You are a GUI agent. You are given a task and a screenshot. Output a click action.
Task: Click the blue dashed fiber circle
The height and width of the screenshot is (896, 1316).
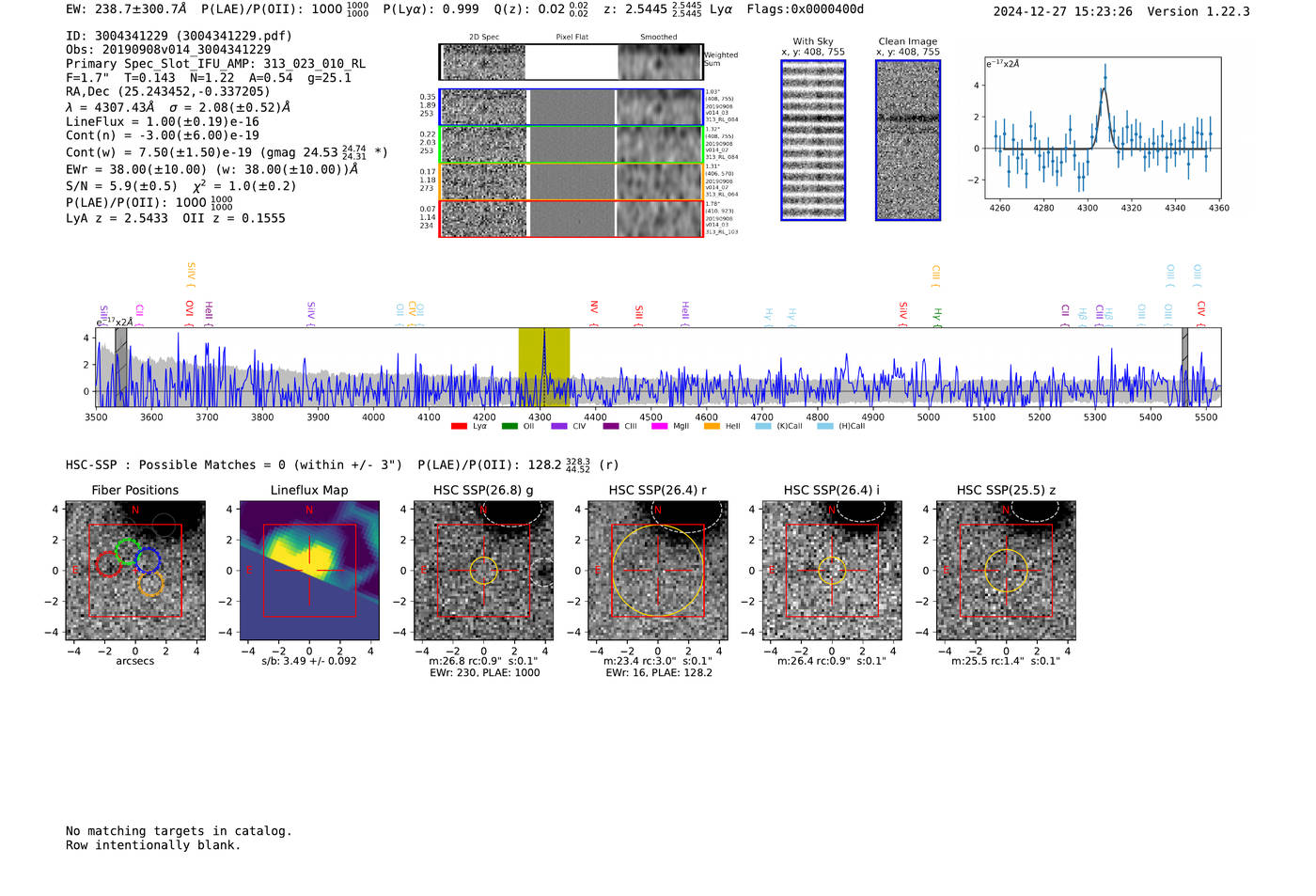point(148,560)
